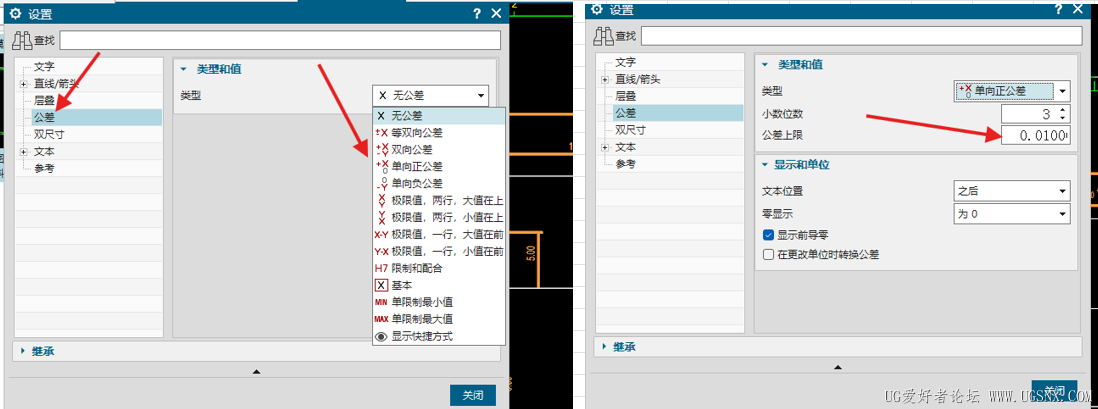This screenshot has width=1098, height=409.
Task: Expand 直线/箭头 node in left dialog
Action: click(23, 84)
